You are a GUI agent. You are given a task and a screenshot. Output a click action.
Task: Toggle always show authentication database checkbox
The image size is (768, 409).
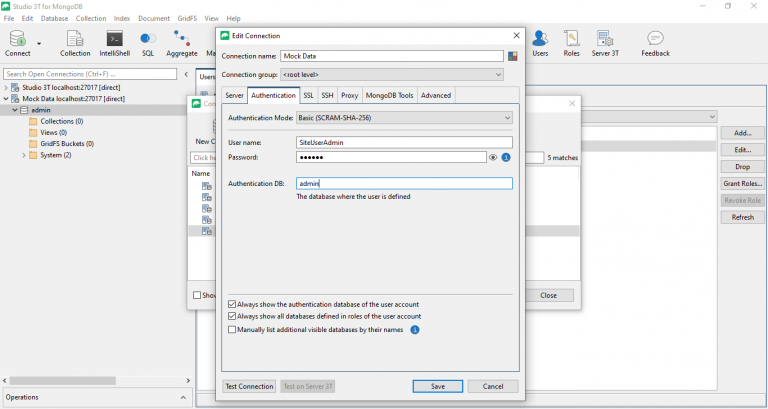click(232, 304)
